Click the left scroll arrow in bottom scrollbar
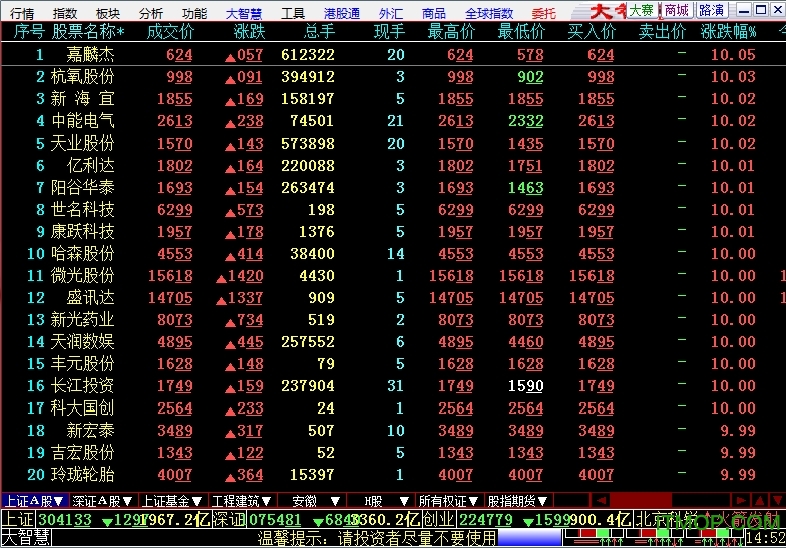 coord(602,500)
